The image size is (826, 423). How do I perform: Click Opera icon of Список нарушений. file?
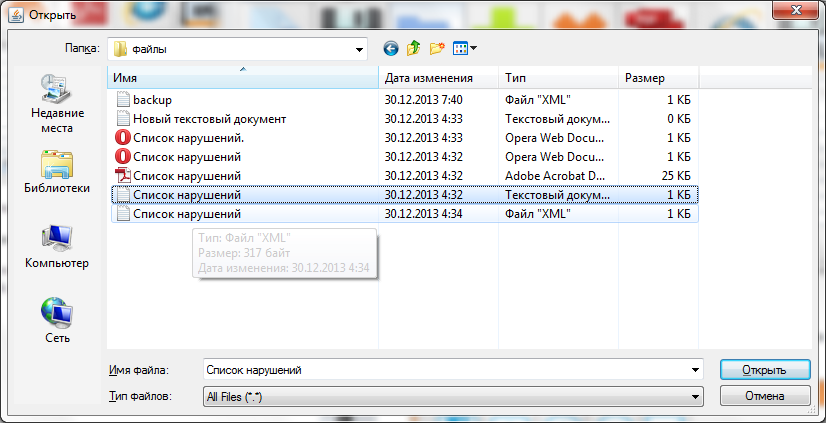pos(122,138)
